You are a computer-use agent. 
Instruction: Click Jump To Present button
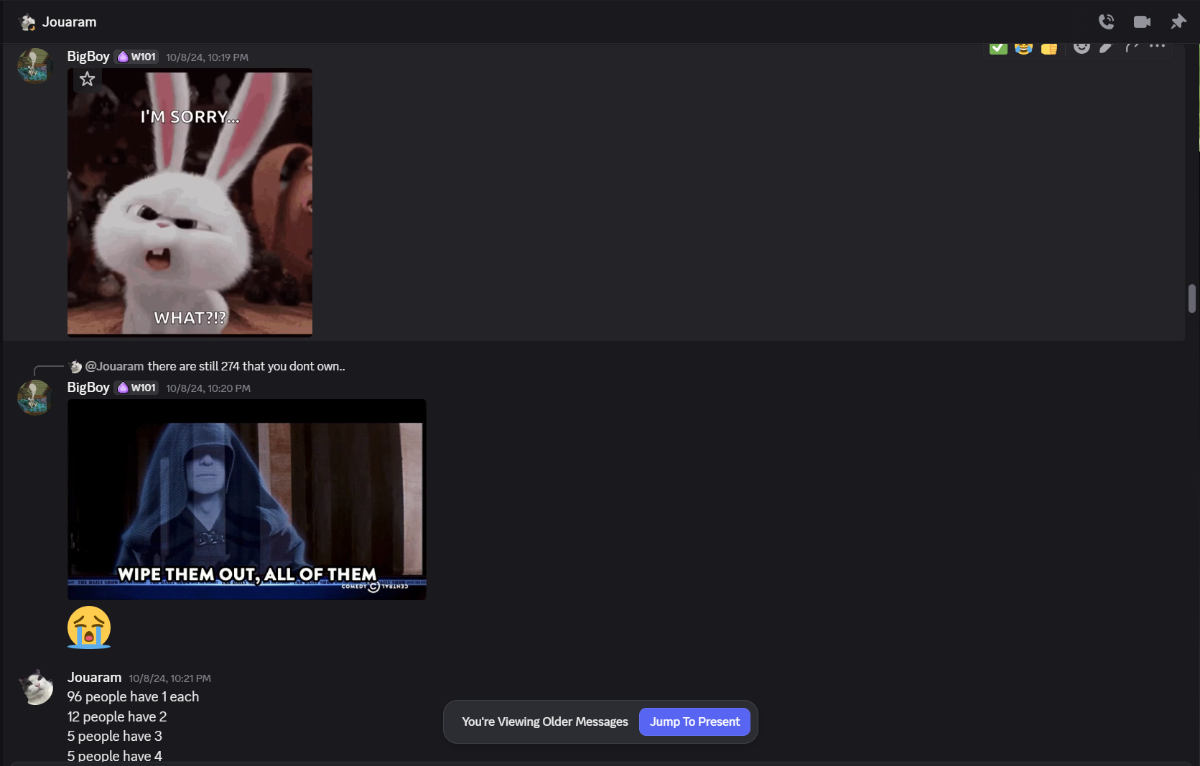(x=694, y=721)
